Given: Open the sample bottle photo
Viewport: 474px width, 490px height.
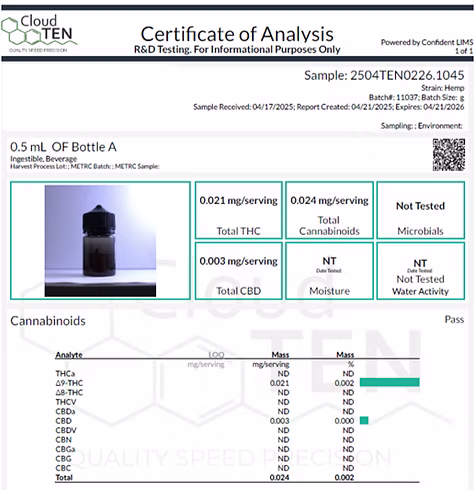Looking at the screenshot, I should (x=100, y=241).
